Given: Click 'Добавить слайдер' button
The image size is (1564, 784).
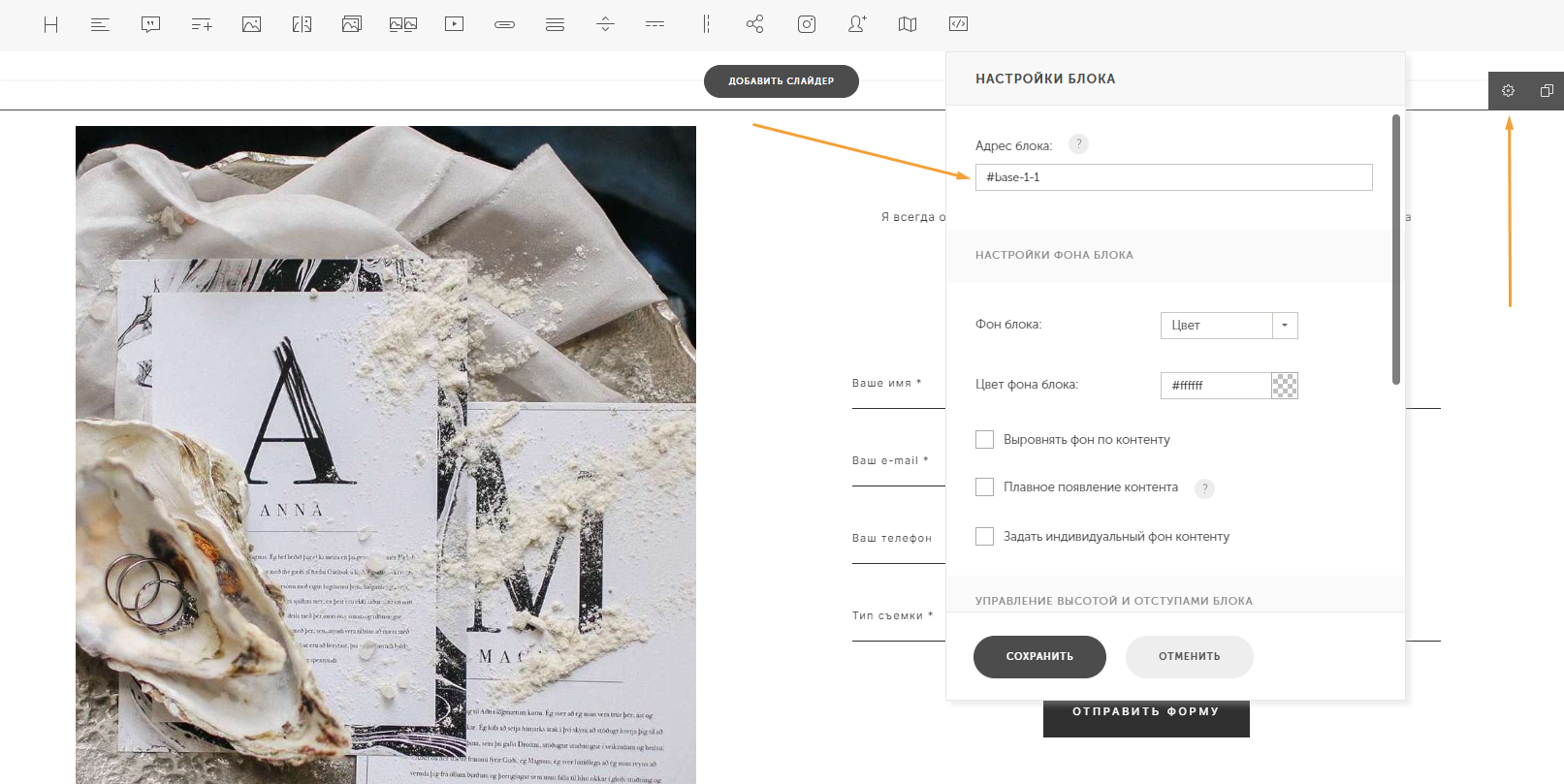Looking at the screenshot, I should [x=781, y=81].
